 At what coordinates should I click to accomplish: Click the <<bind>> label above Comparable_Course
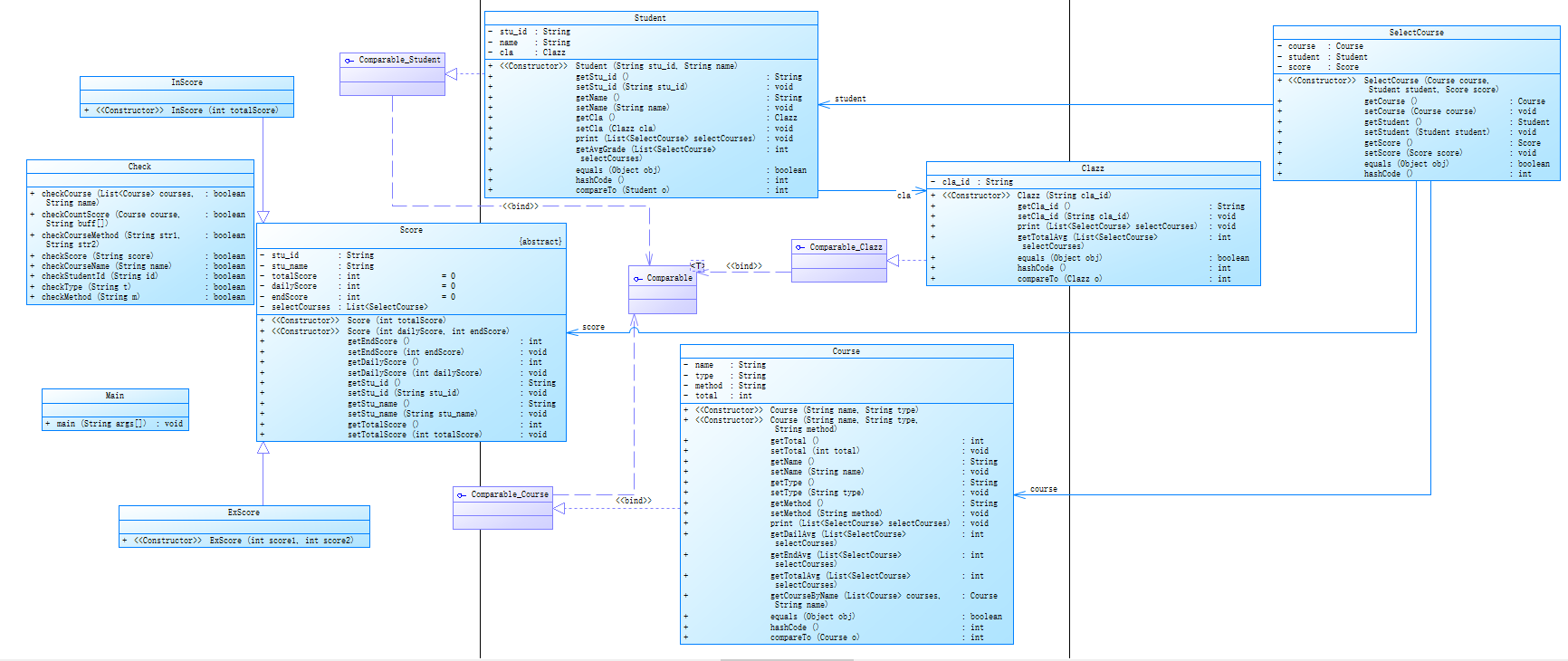(x=634, y=501)
